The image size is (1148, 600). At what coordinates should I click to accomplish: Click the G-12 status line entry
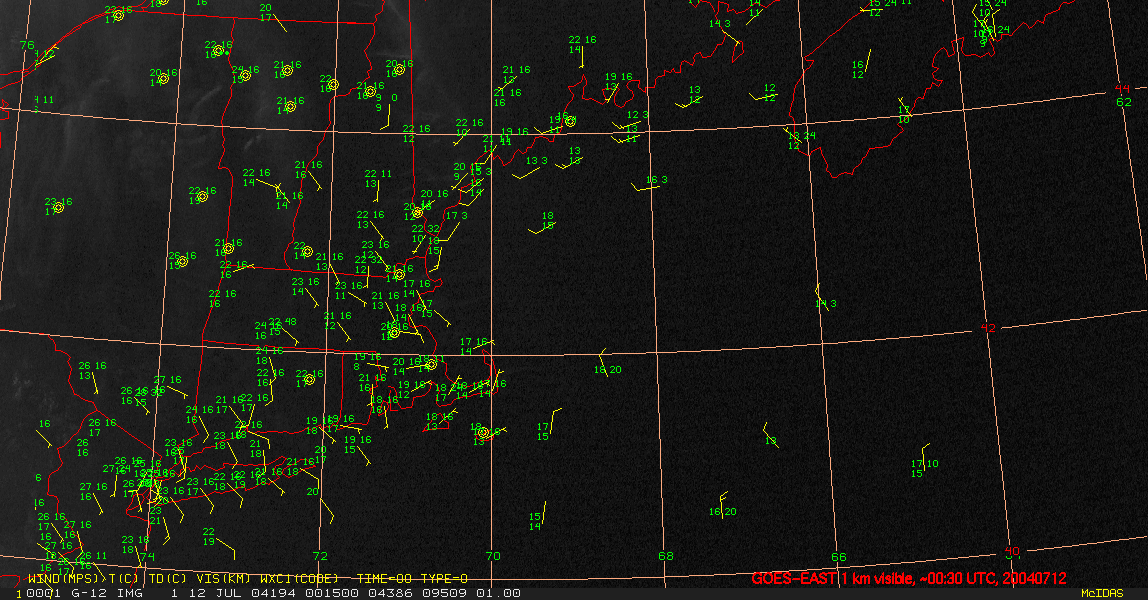coord(87,593)
